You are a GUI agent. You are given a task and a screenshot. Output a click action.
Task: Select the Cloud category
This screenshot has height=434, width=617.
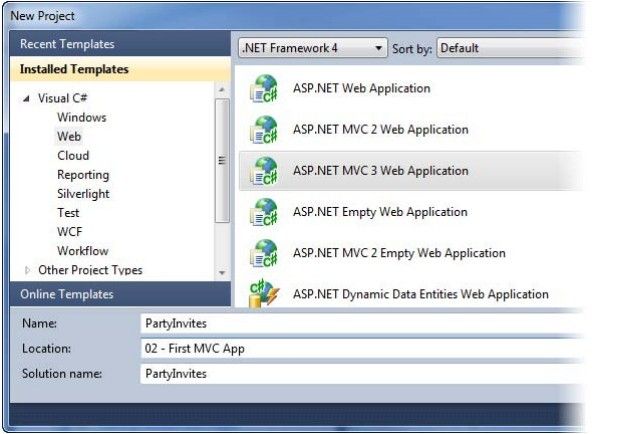pos(73,155)
